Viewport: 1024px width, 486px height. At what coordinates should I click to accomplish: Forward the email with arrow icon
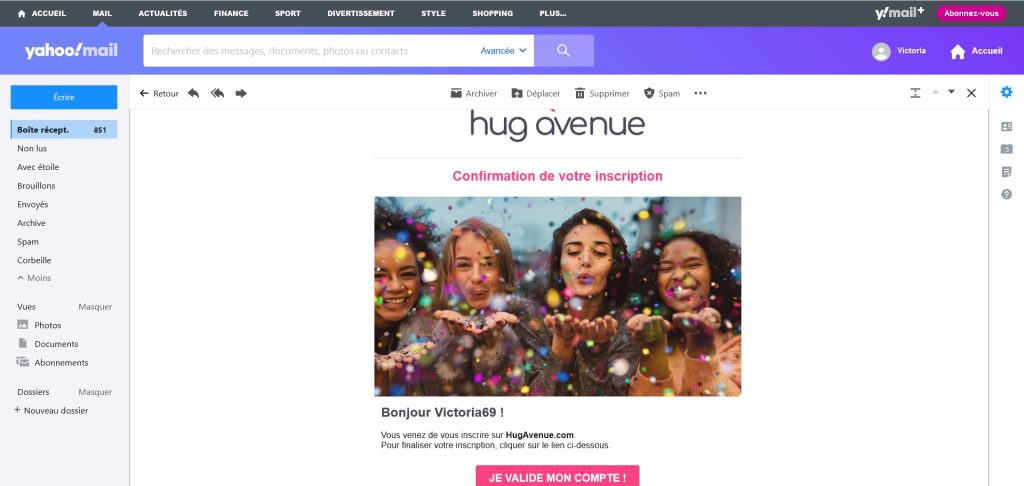coord(242,93)
